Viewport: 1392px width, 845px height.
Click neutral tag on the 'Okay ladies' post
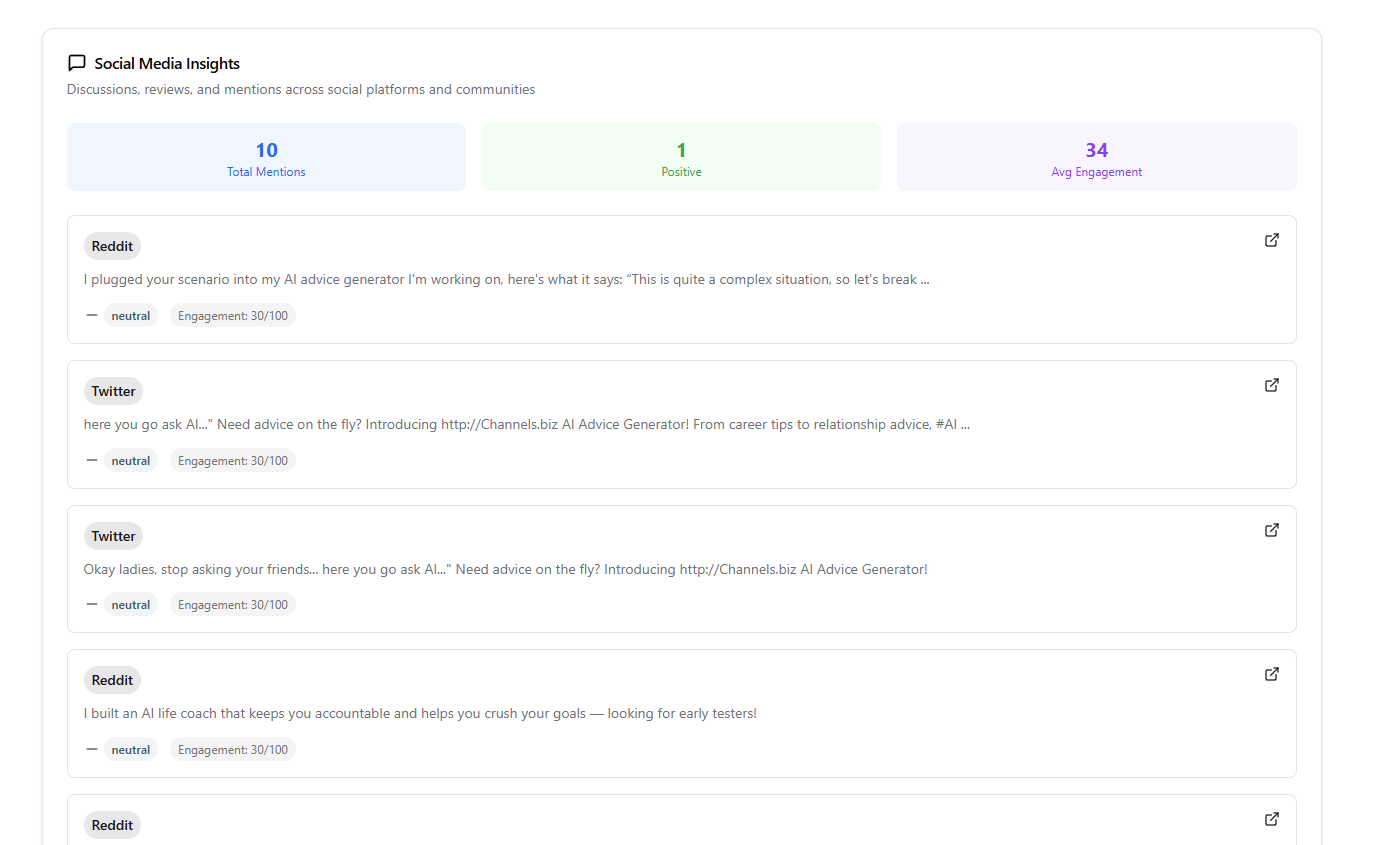(x=131, y=605)
